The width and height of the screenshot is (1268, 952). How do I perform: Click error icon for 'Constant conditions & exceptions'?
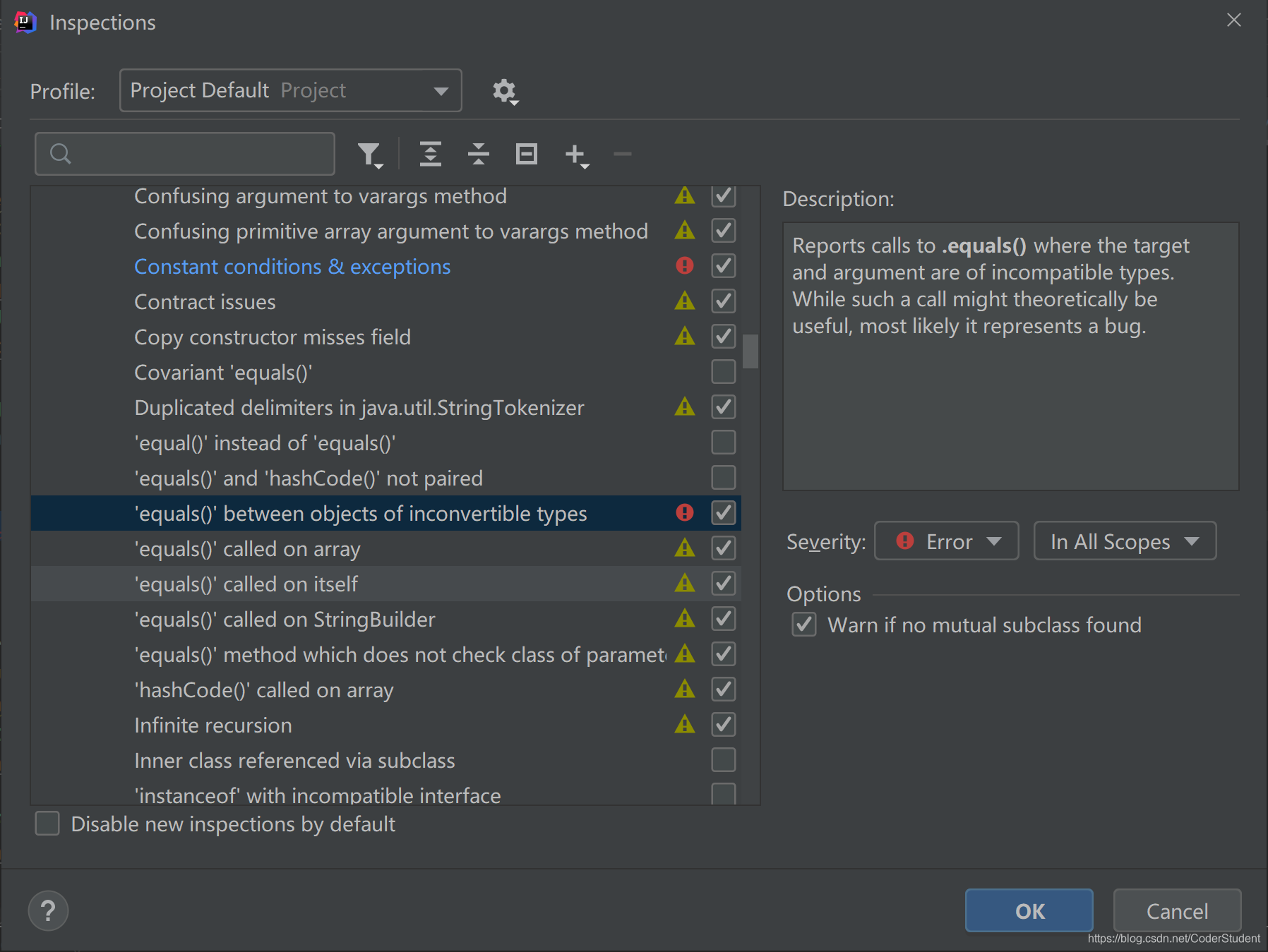[685, 265]
